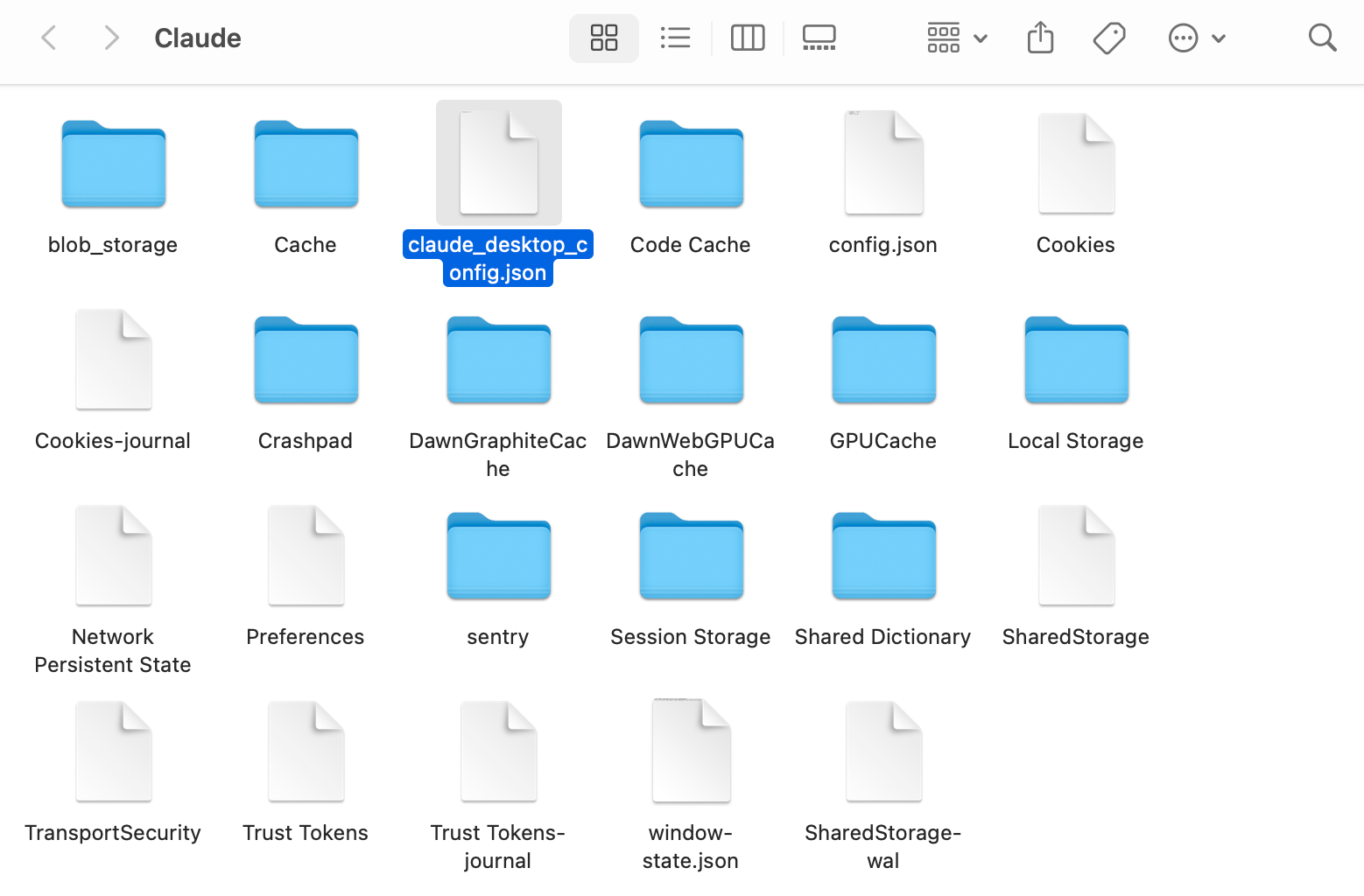Click the "claude_desktop_config.json" highlighted name
Image resolution: width=1364 pixels, height=896 pixels.
click(x=498, y=258)
